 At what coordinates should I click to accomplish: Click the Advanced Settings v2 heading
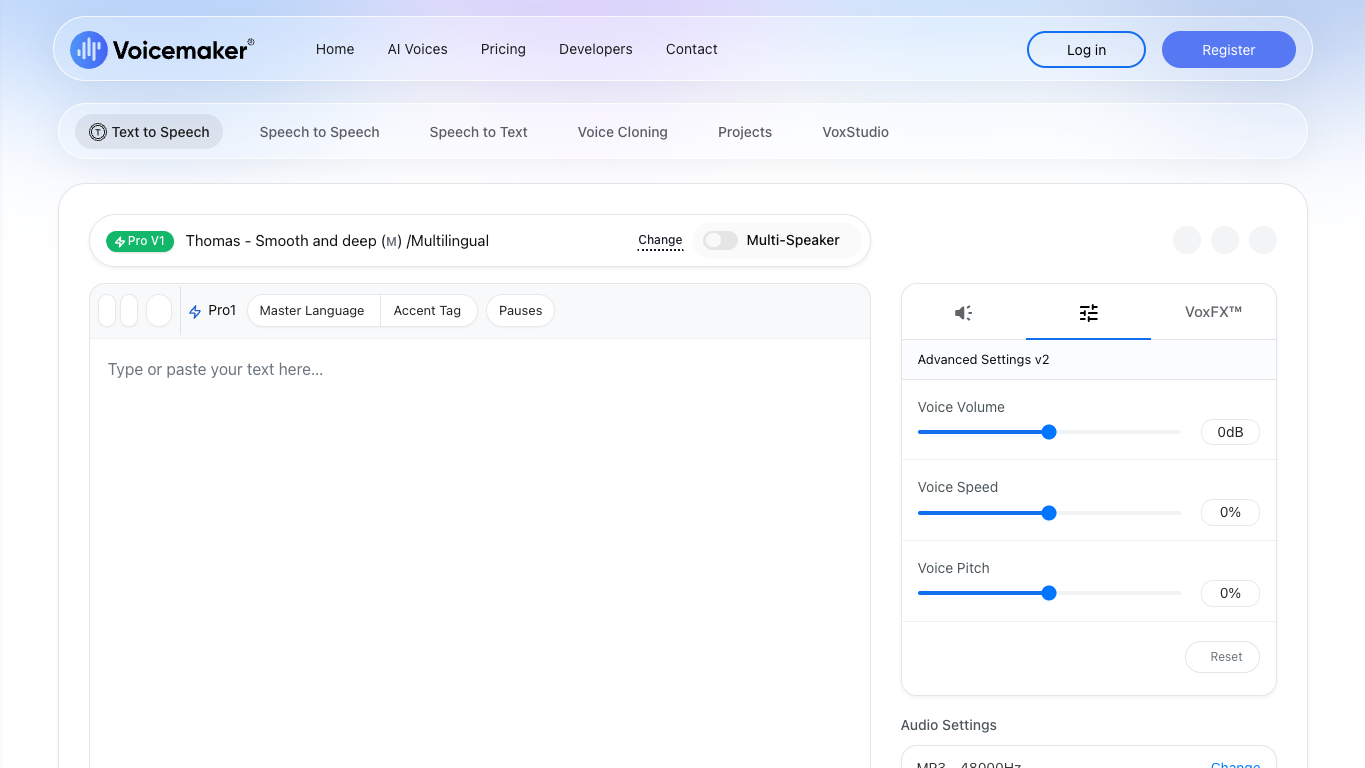[983, 360]
